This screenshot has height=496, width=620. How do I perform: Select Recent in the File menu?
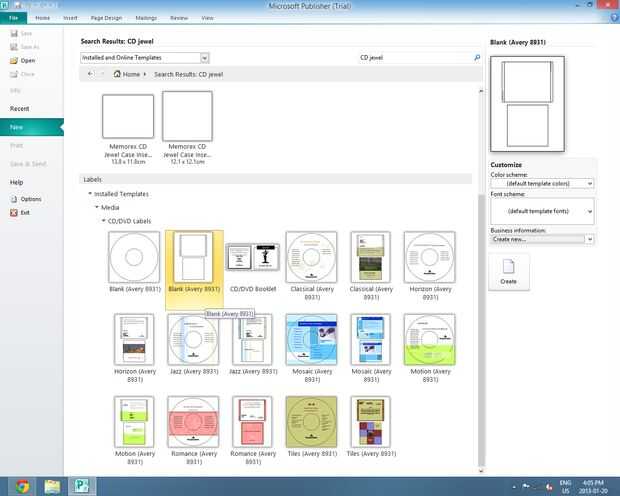19,109
